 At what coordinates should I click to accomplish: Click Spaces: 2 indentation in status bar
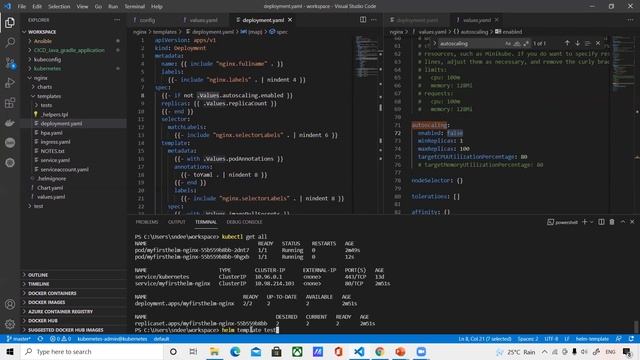pyautogui.click(x=528, y=339)
